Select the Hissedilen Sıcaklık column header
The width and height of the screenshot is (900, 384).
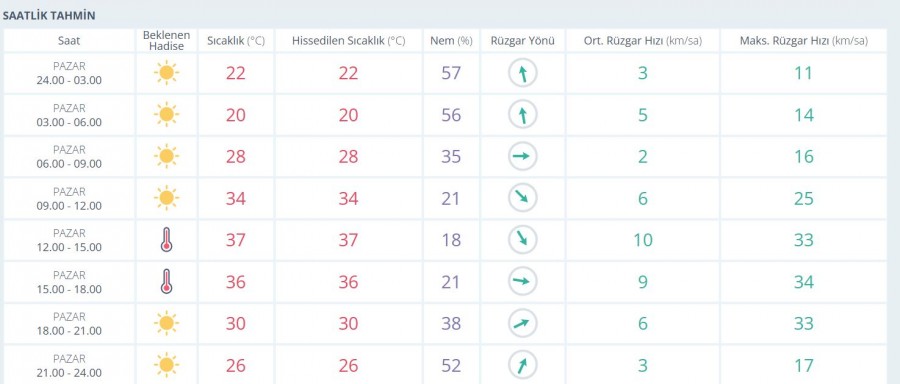[x=348, y=41]
